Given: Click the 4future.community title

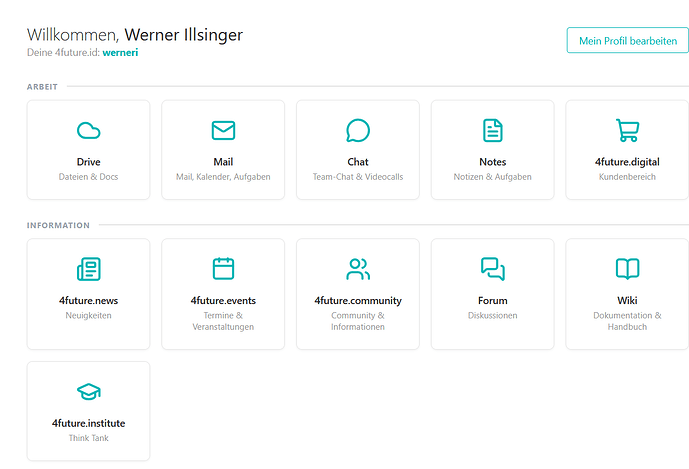Looking at the screenshot, I should click(358, 301).
